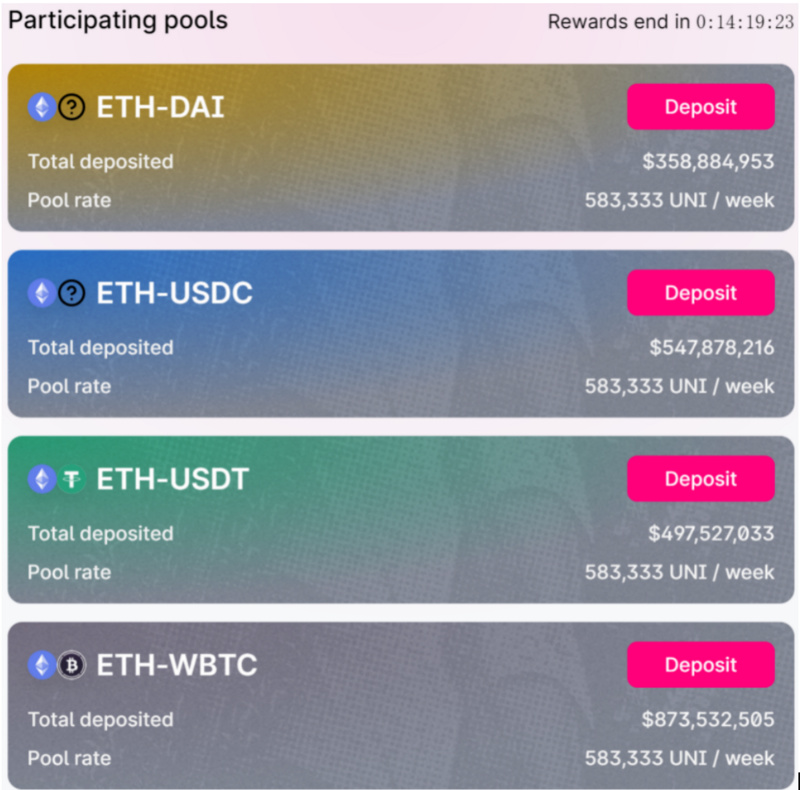This screenshot has width=800, height=790.
Task: Click the Ethereum icon in ETH-USDT pool
Action: (x=42, y=479)
